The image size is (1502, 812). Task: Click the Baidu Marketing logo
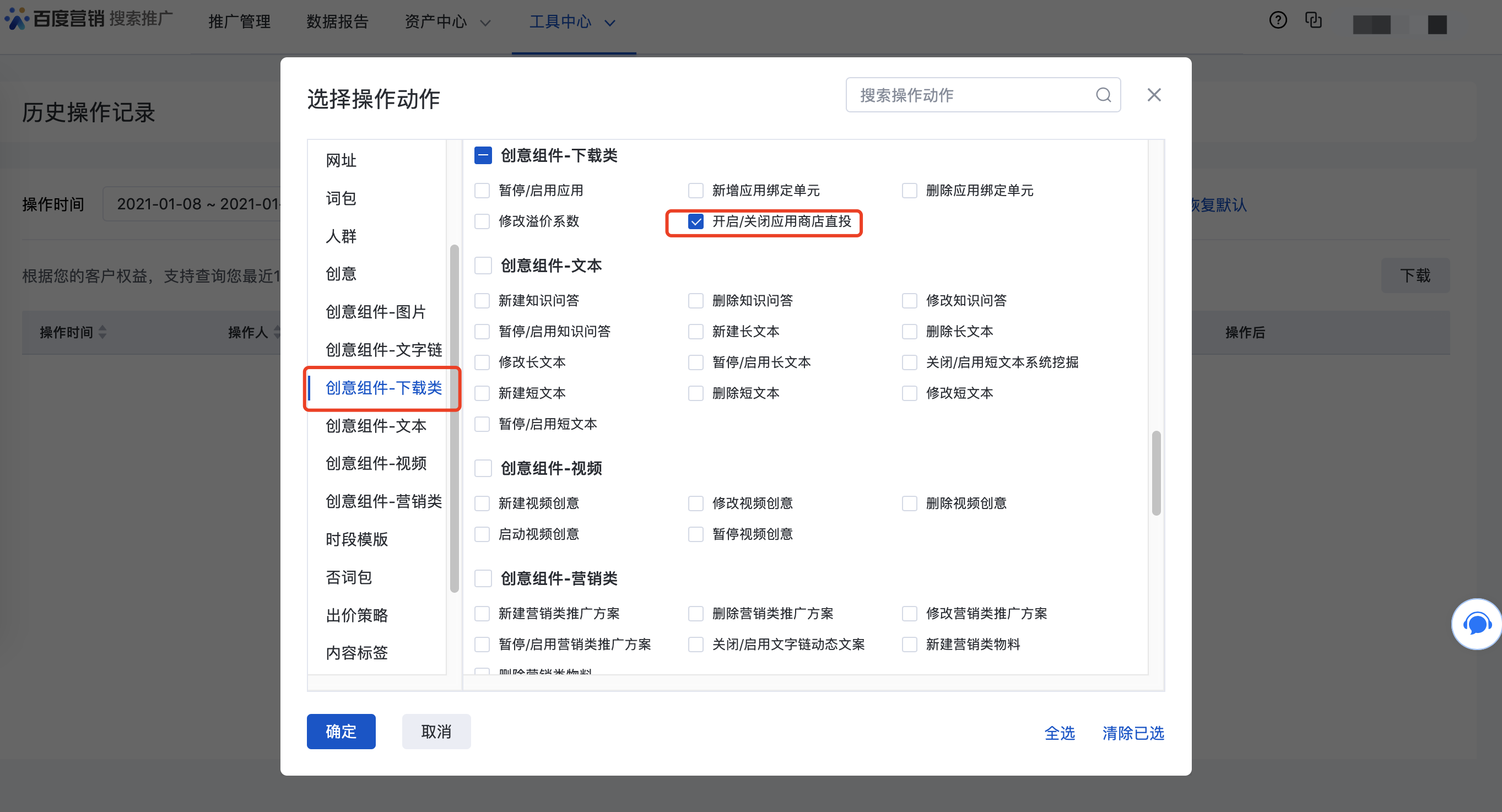(56, 19)
